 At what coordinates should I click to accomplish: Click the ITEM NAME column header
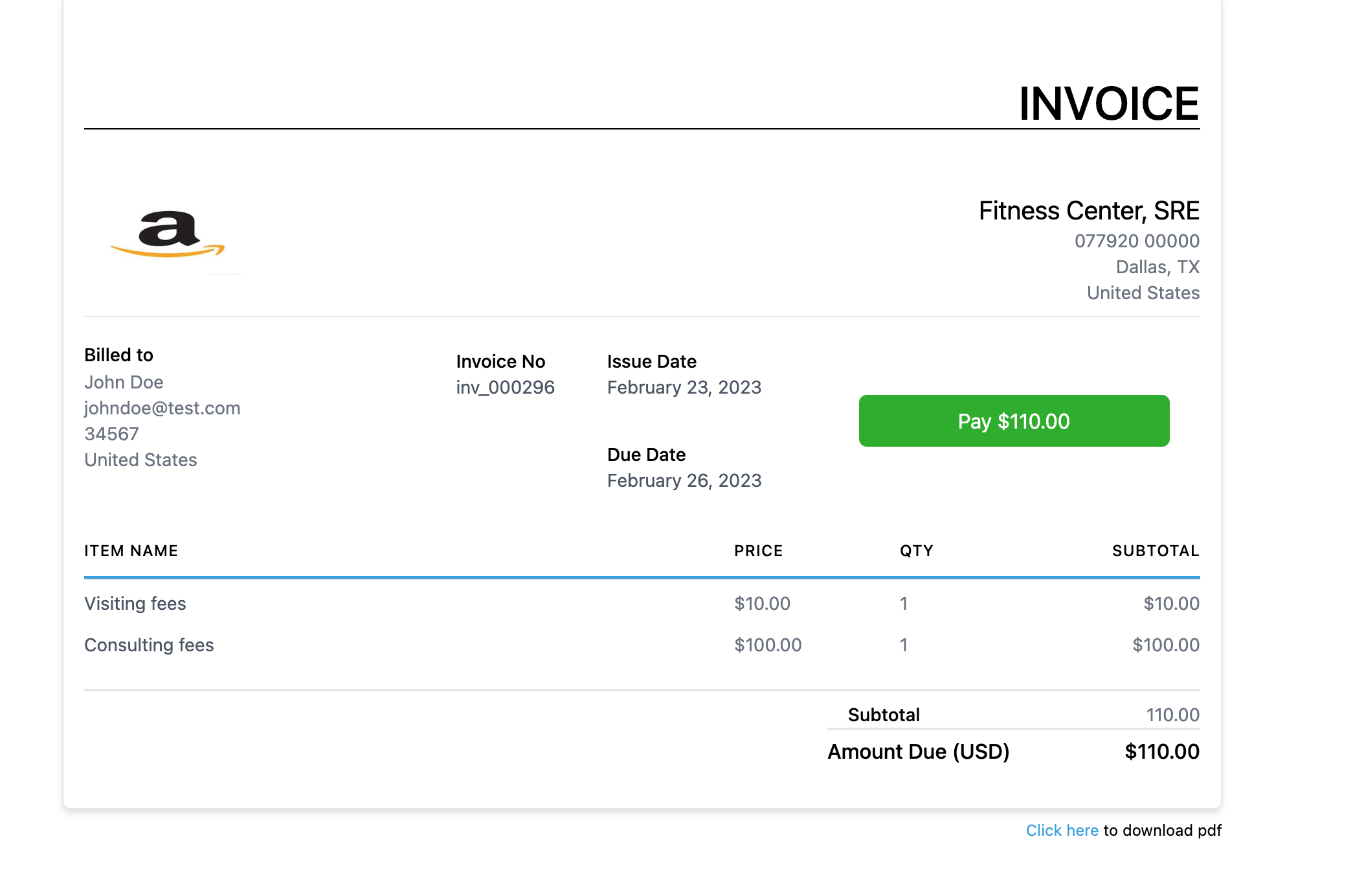click(131, 551)
